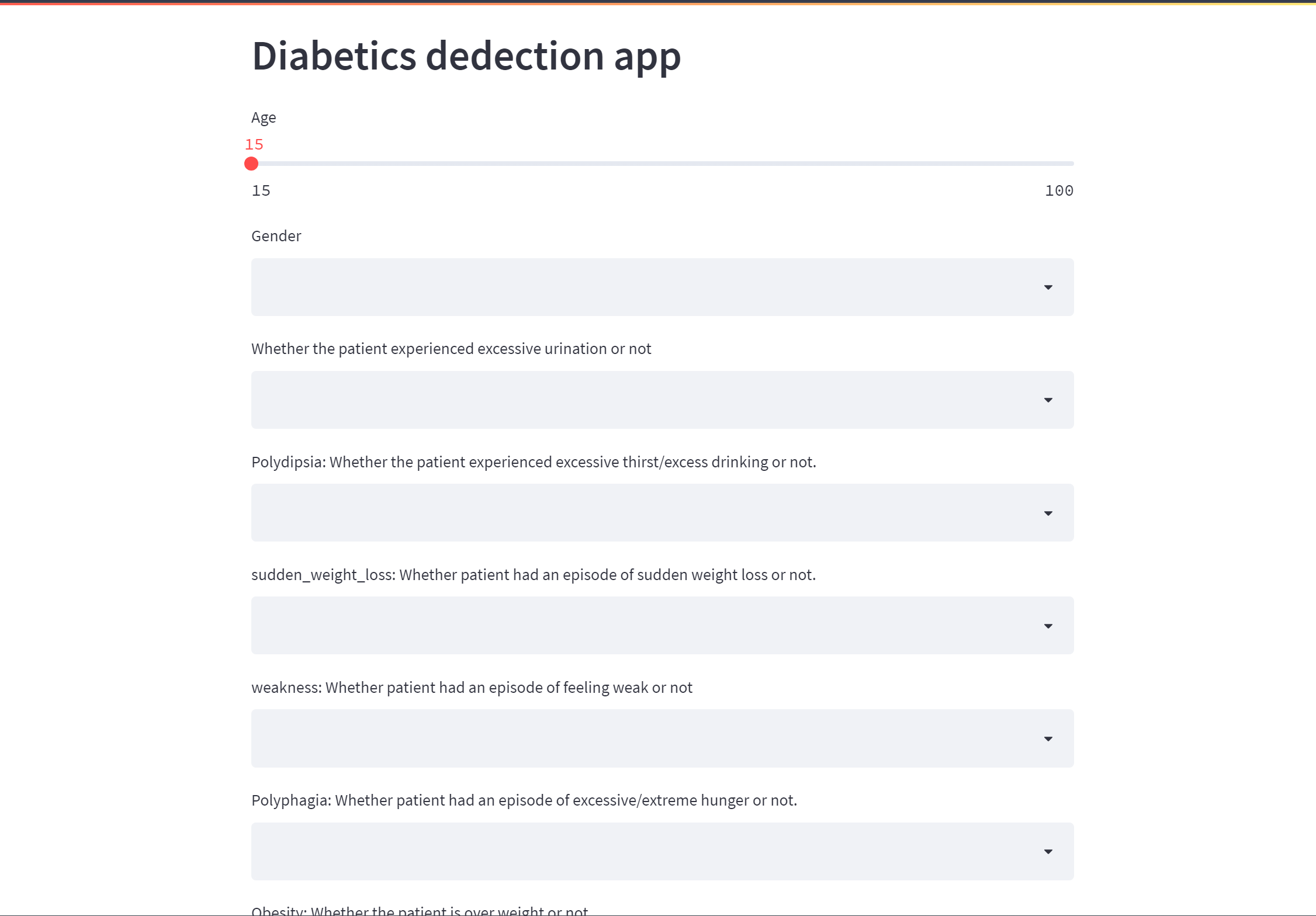This screenshot has width=1316, height=916.
Task: Click the Age field label
Action: pos(264,118)
